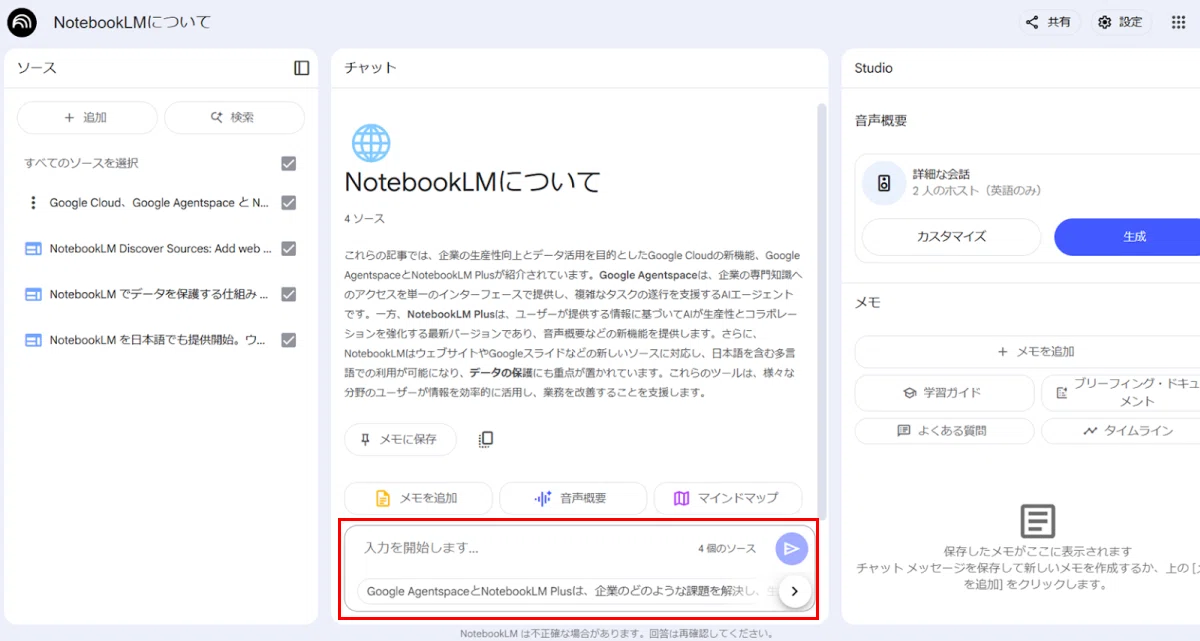
Task: Click the 音声概要 chip in chat
Action: click(573, 498)
